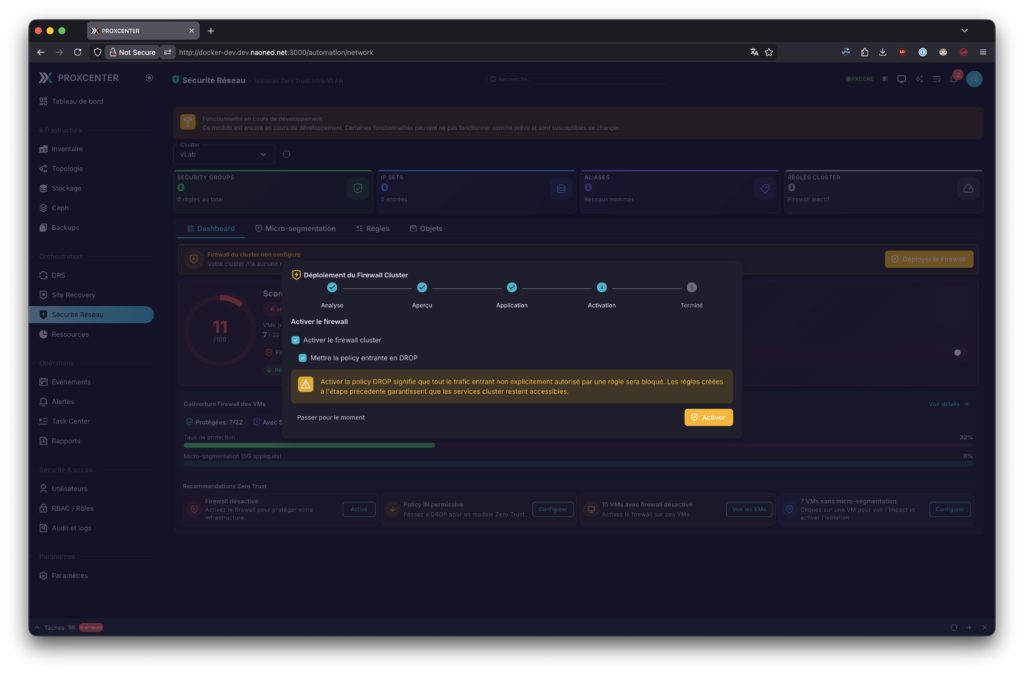Viewport: 1024px width, 674px height.
Task: Click the yellow Activer button
Action: pyautogui.click(x=708, y=417)
